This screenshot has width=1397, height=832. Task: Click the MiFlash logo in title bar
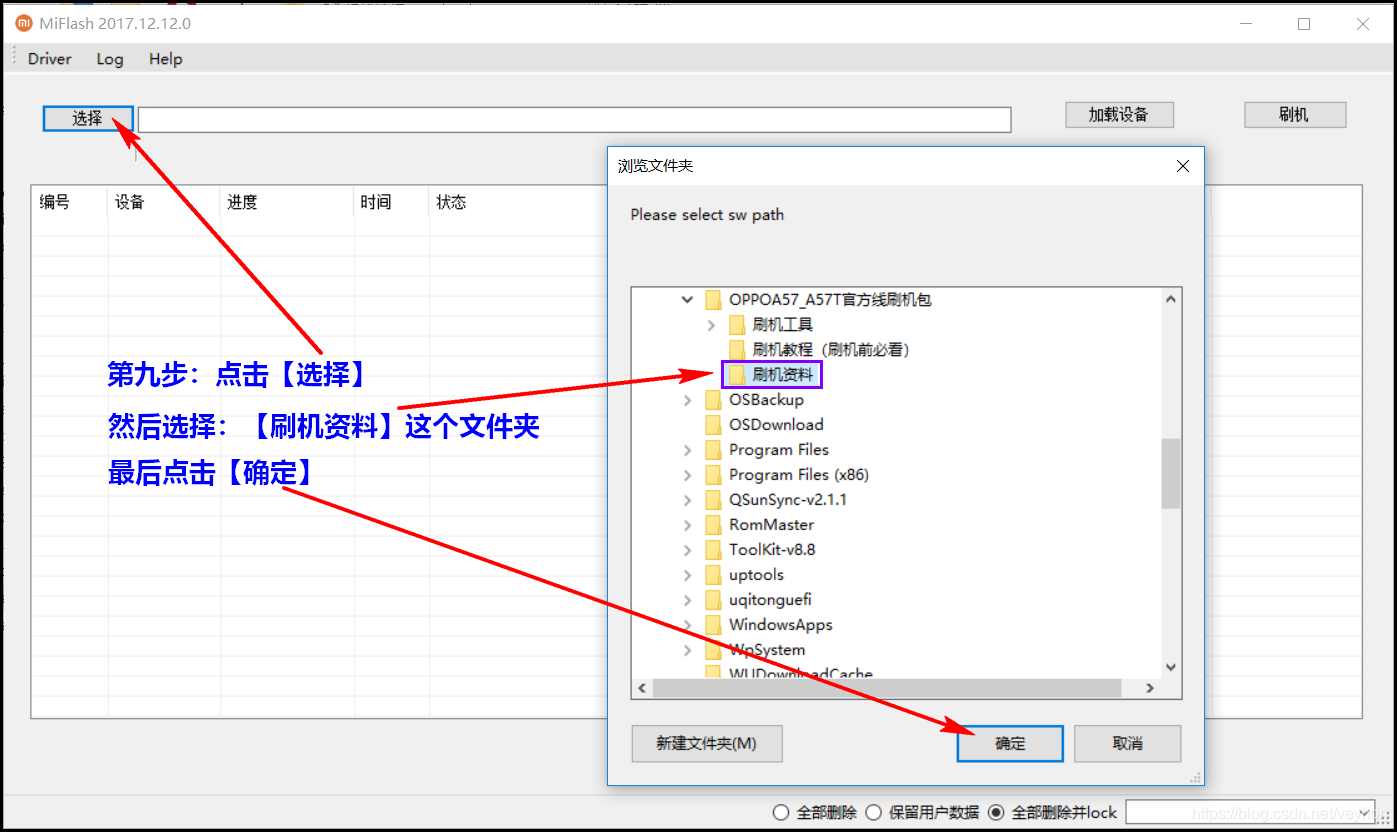(x=23, y=23)
